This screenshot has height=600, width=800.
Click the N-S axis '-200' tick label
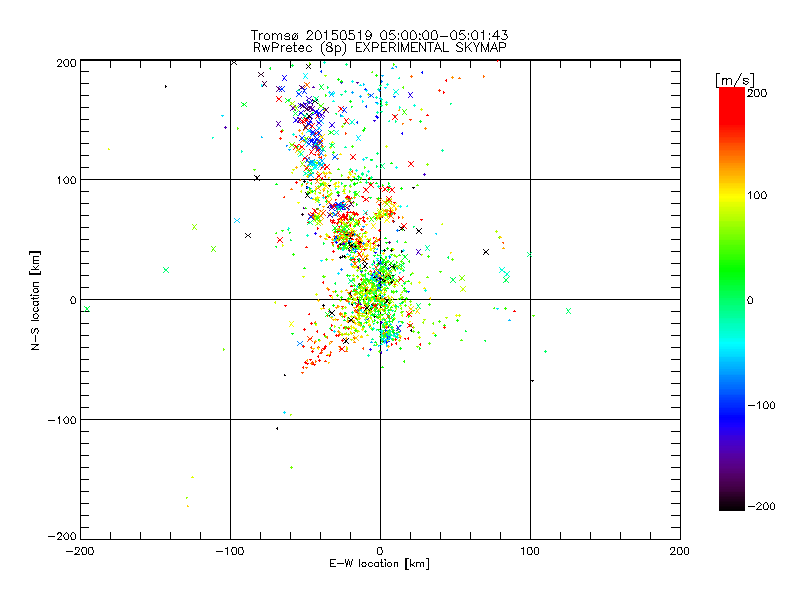(62, 536)
